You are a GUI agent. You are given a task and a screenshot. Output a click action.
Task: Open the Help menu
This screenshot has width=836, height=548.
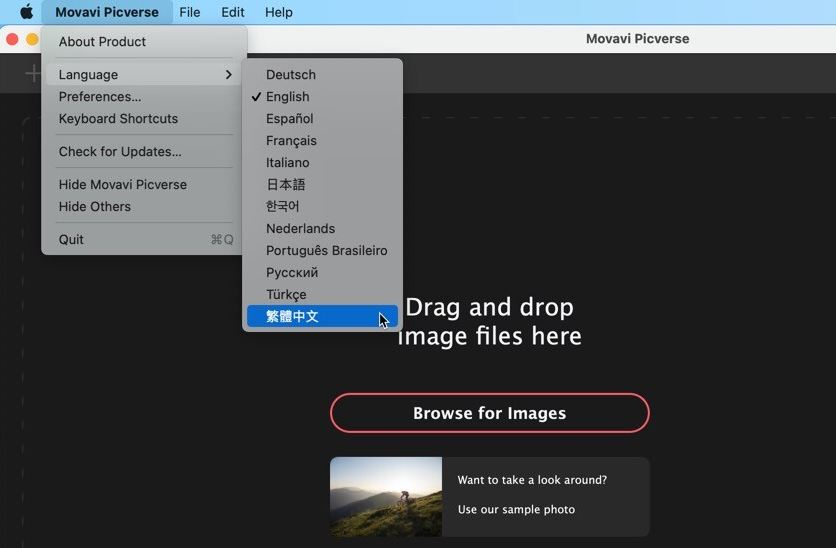[x=278, y=12]
